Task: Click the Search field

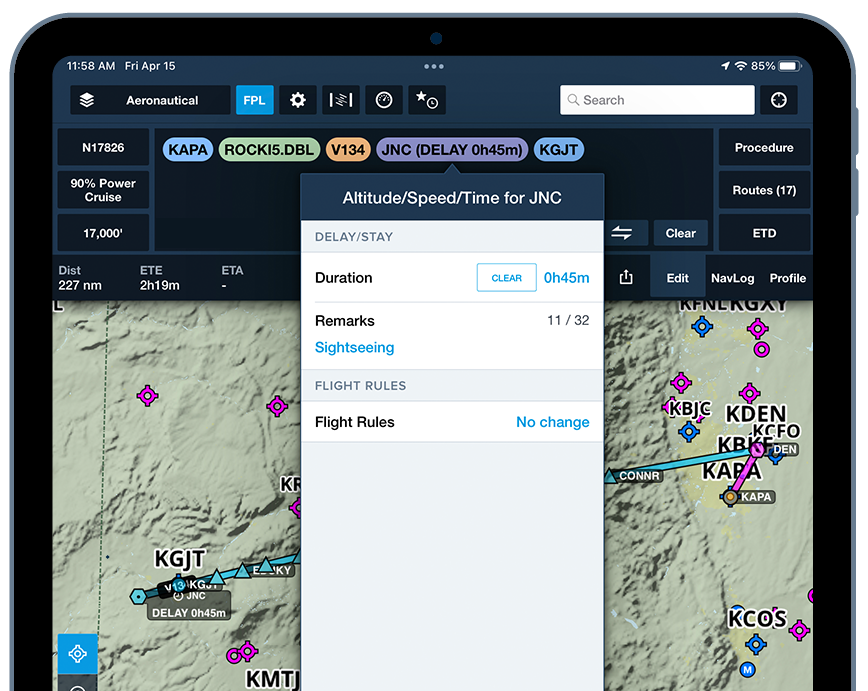Action: coord(657,100)
